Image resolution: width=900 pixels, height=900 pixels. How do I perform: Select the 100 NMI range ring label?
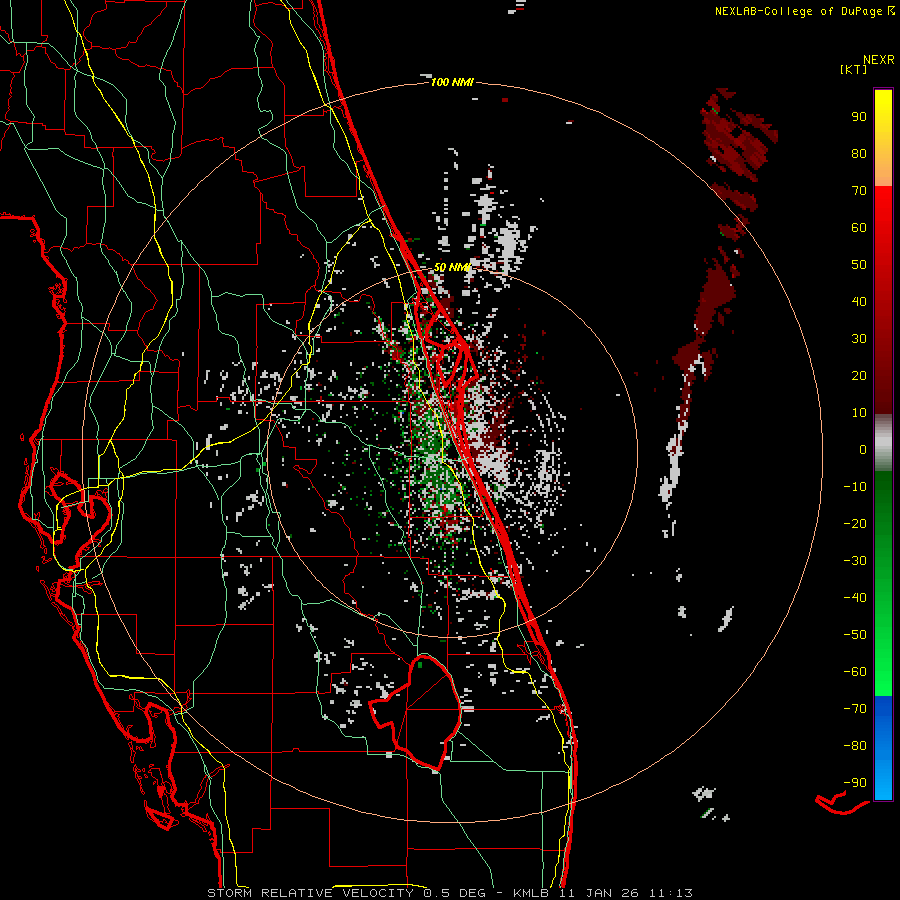(x=452, y=82)
